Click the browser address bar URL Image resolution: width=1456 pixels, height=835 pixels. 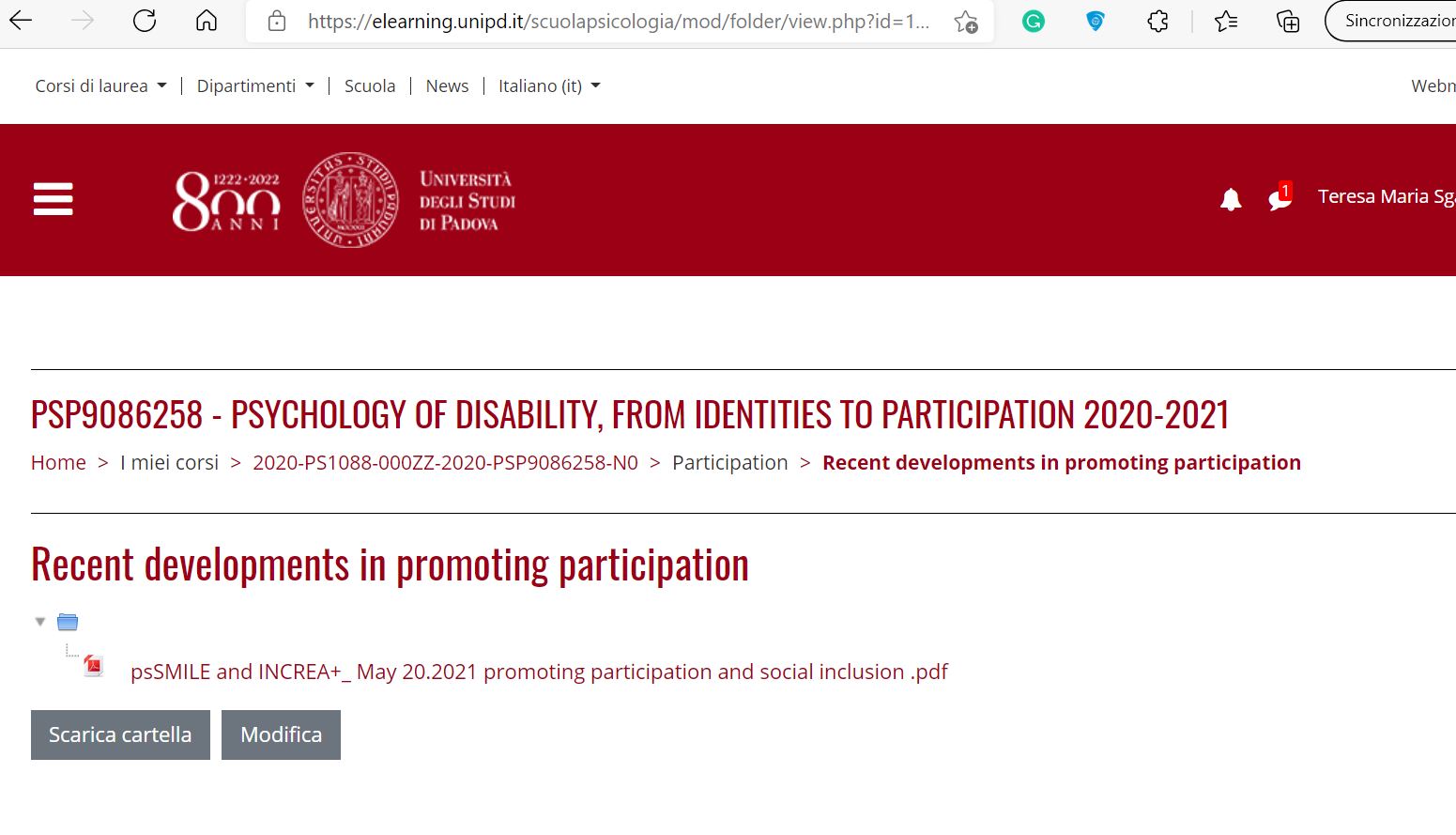point(618,21)
